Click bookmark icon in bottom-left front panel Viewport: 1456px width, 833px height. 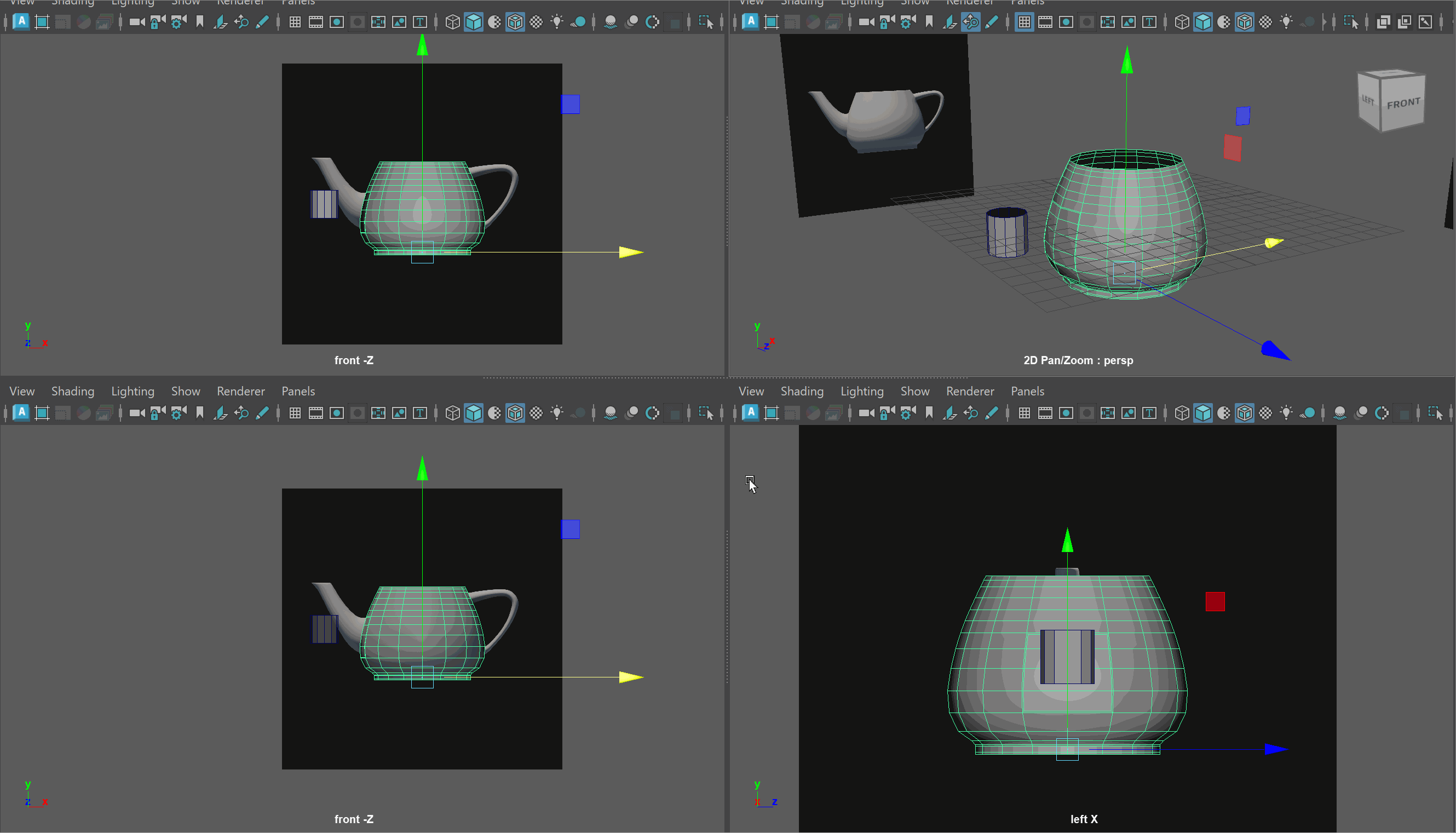pyautogui.click(x=199, y=413)
